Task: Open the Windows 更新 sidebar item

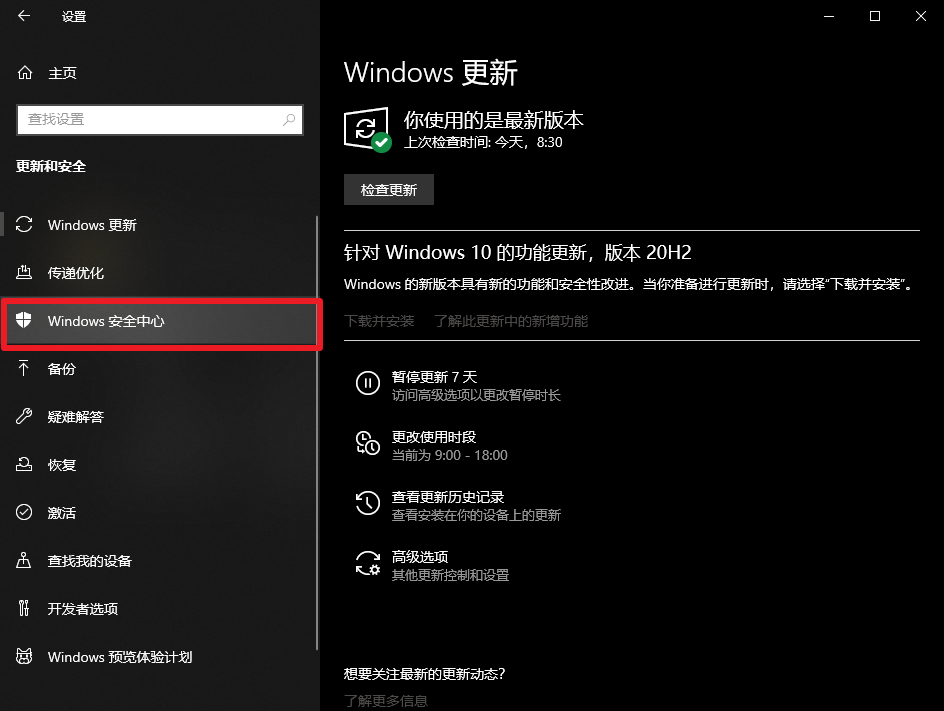Action: click(92, 225)
